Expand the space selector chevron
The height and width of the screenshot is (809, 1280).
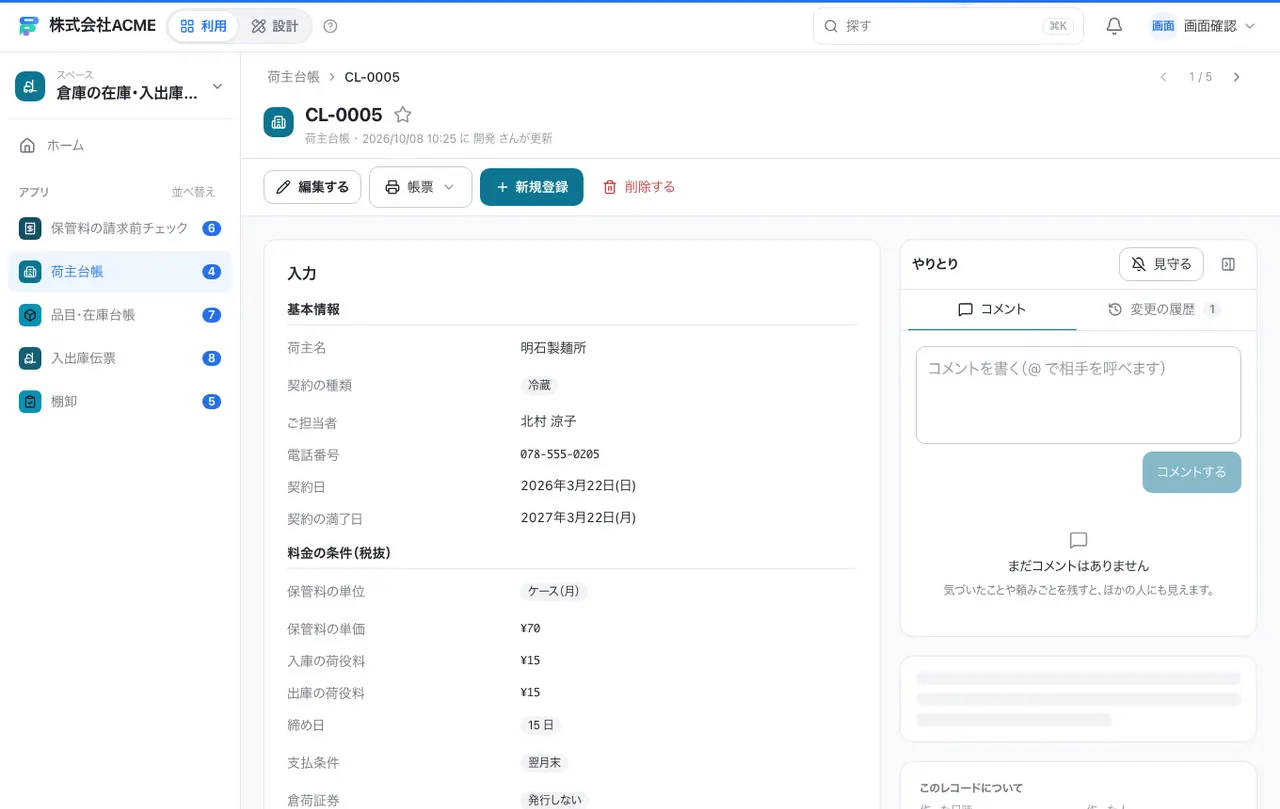pyautogui.click(x=217, y=87)
